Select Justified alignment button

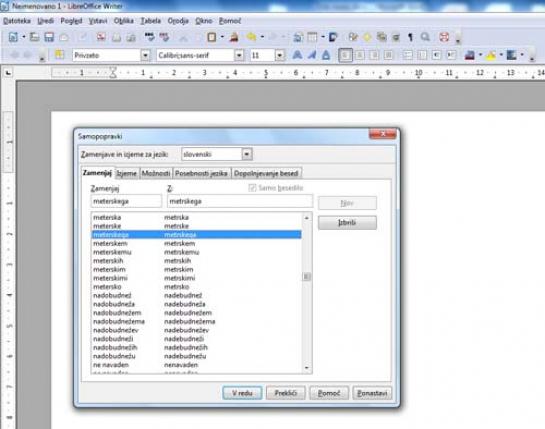click(389, 55)
